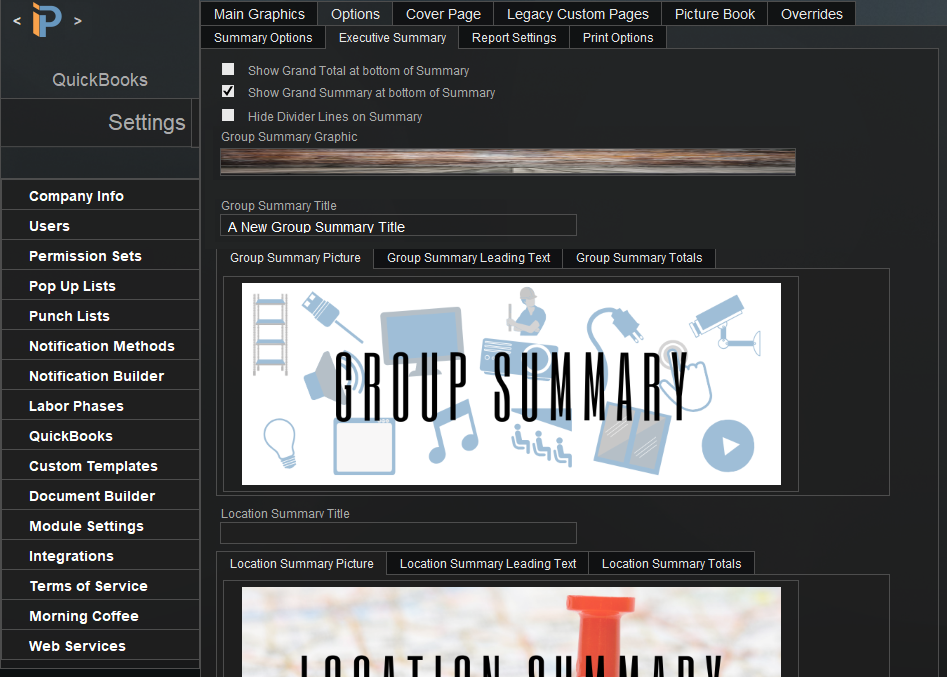Open the Overrides tab

point(811,13)
